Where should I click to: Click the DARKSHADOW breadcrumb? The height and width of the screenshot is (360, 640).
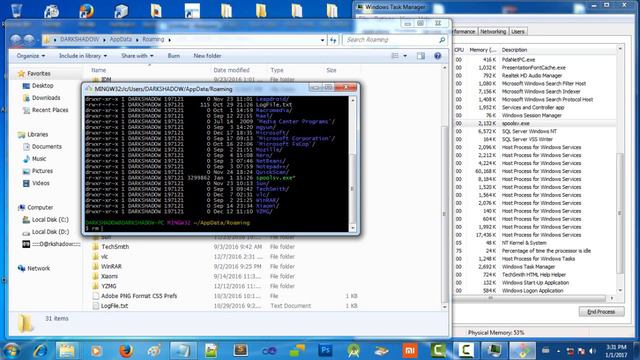[x=80, y=40]
